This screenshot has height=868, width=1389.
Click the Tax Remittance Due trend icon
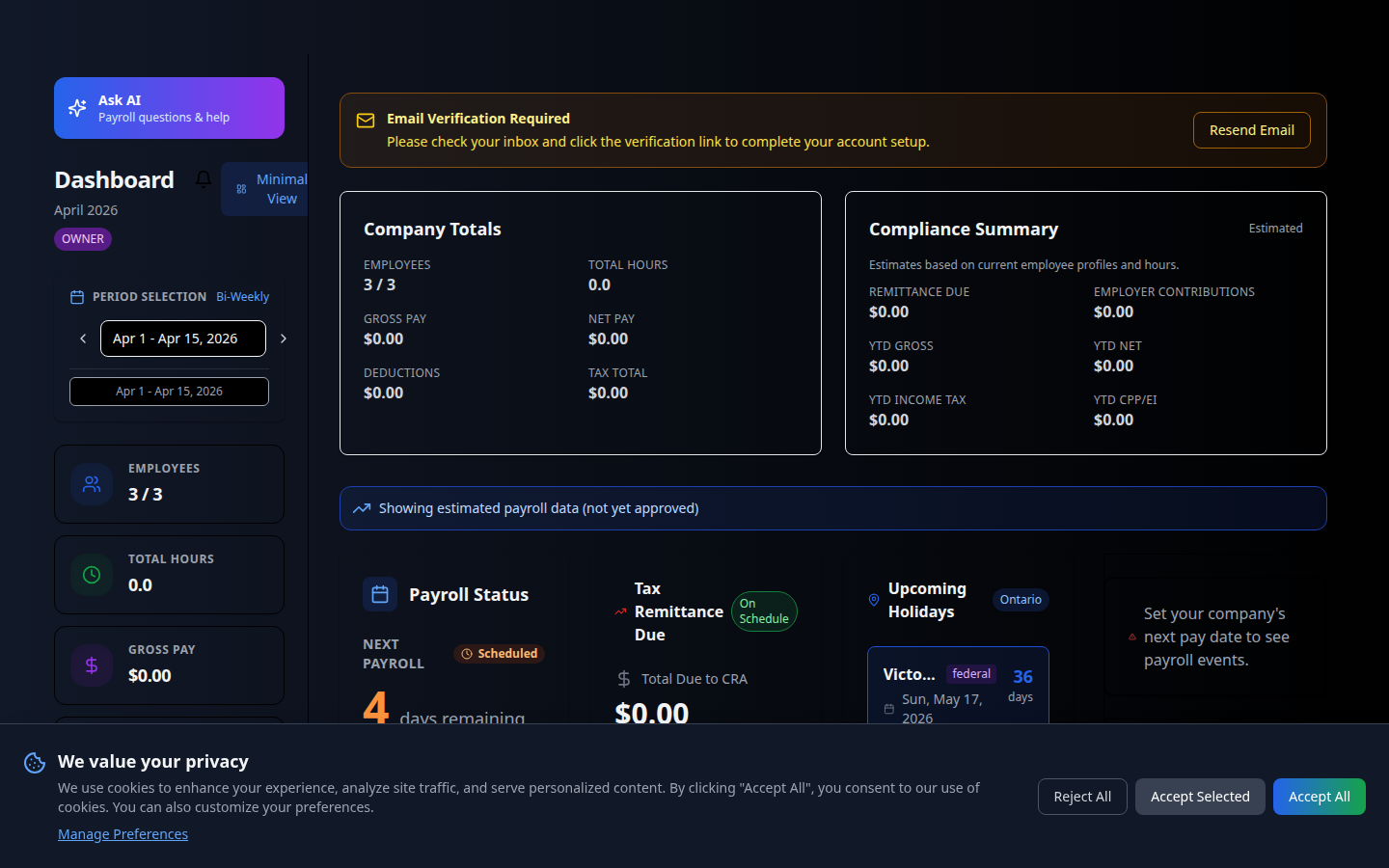[x=621, y=611]
